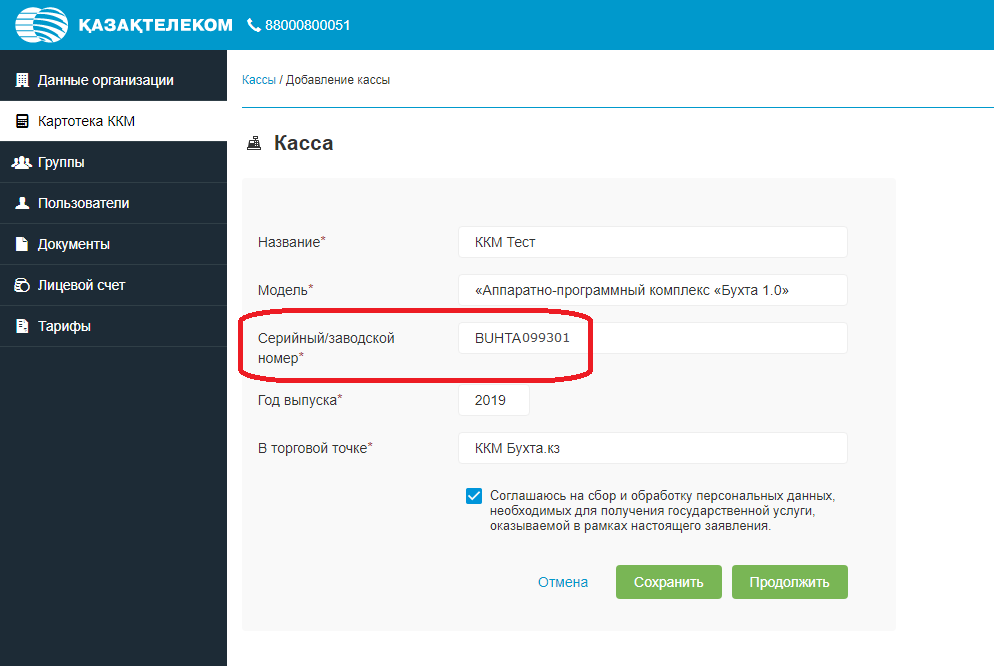Screen dimensions: 994x666
Task: Click the ҚАЗАҚТЕЛЕКОМ brand text
Action: click(155, 25)
